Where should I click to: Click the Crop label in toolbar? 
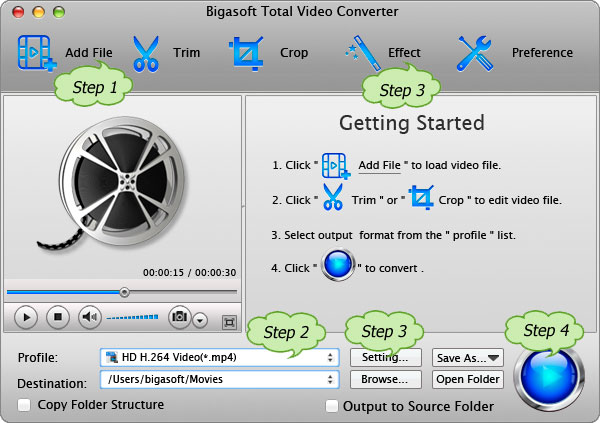coord(294,52)
